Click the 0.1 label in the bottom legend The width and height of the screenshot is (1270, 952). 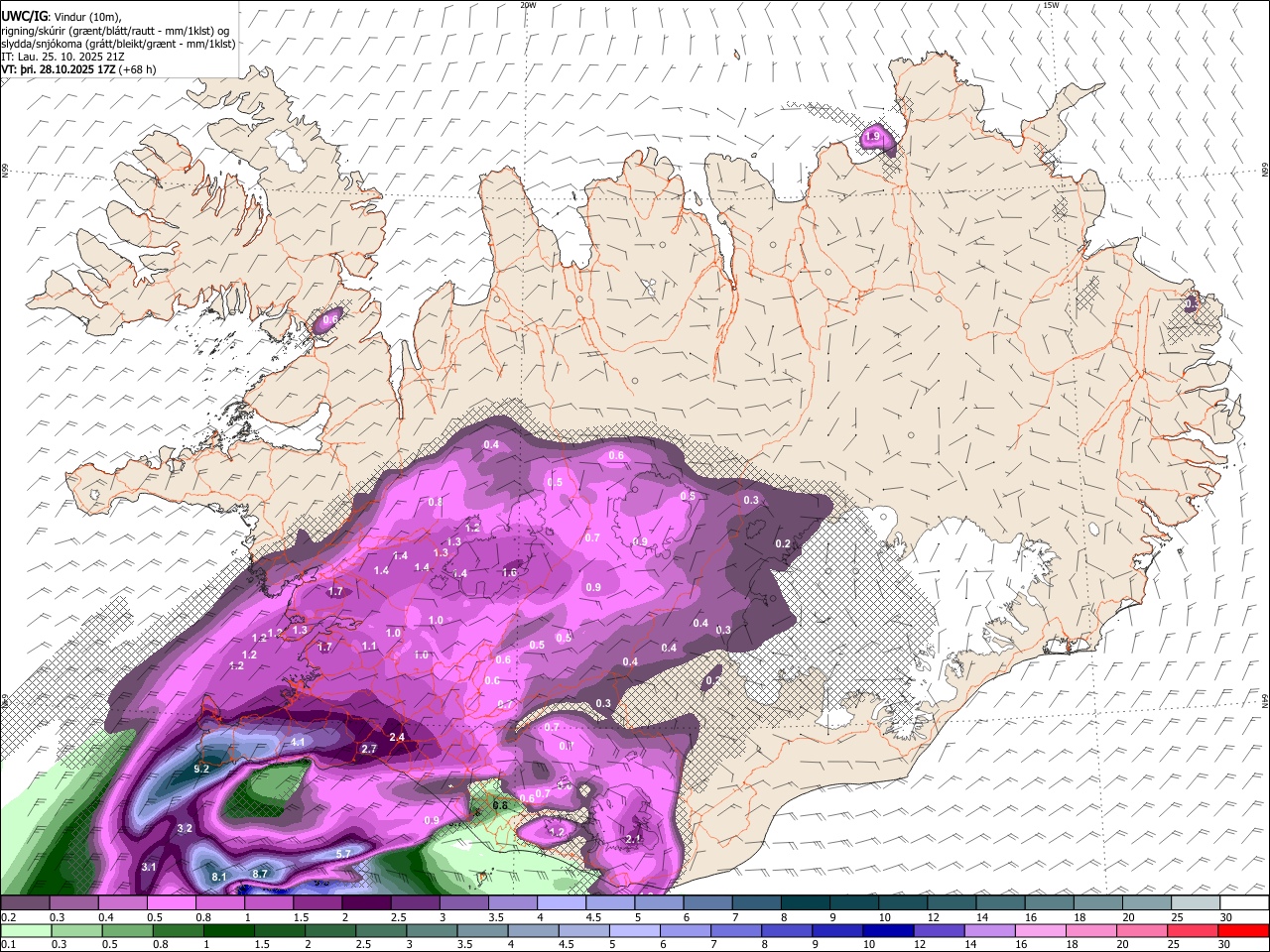[8, 945]
